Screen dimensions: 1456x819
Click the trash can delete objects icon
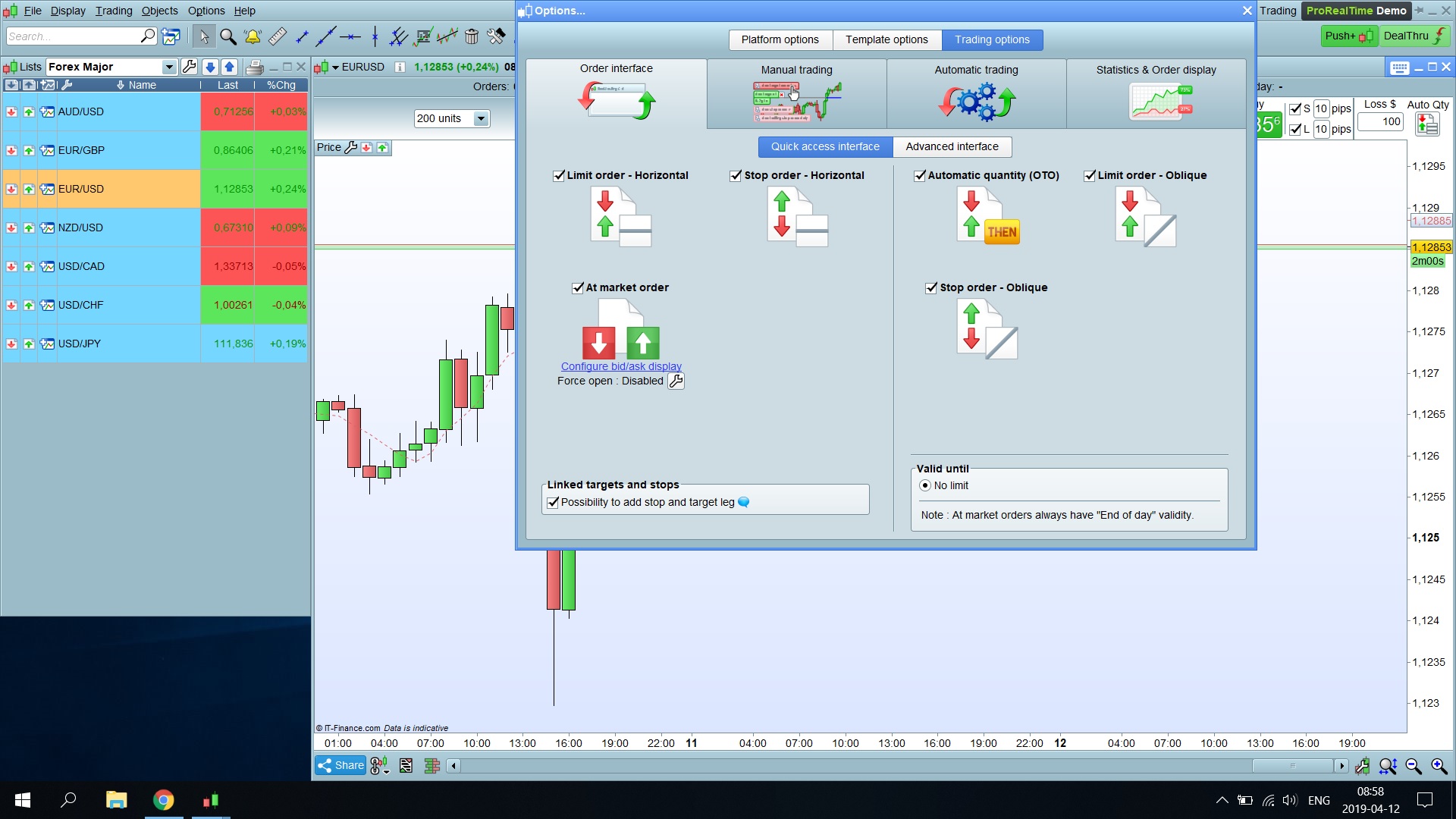click(471, 36)
